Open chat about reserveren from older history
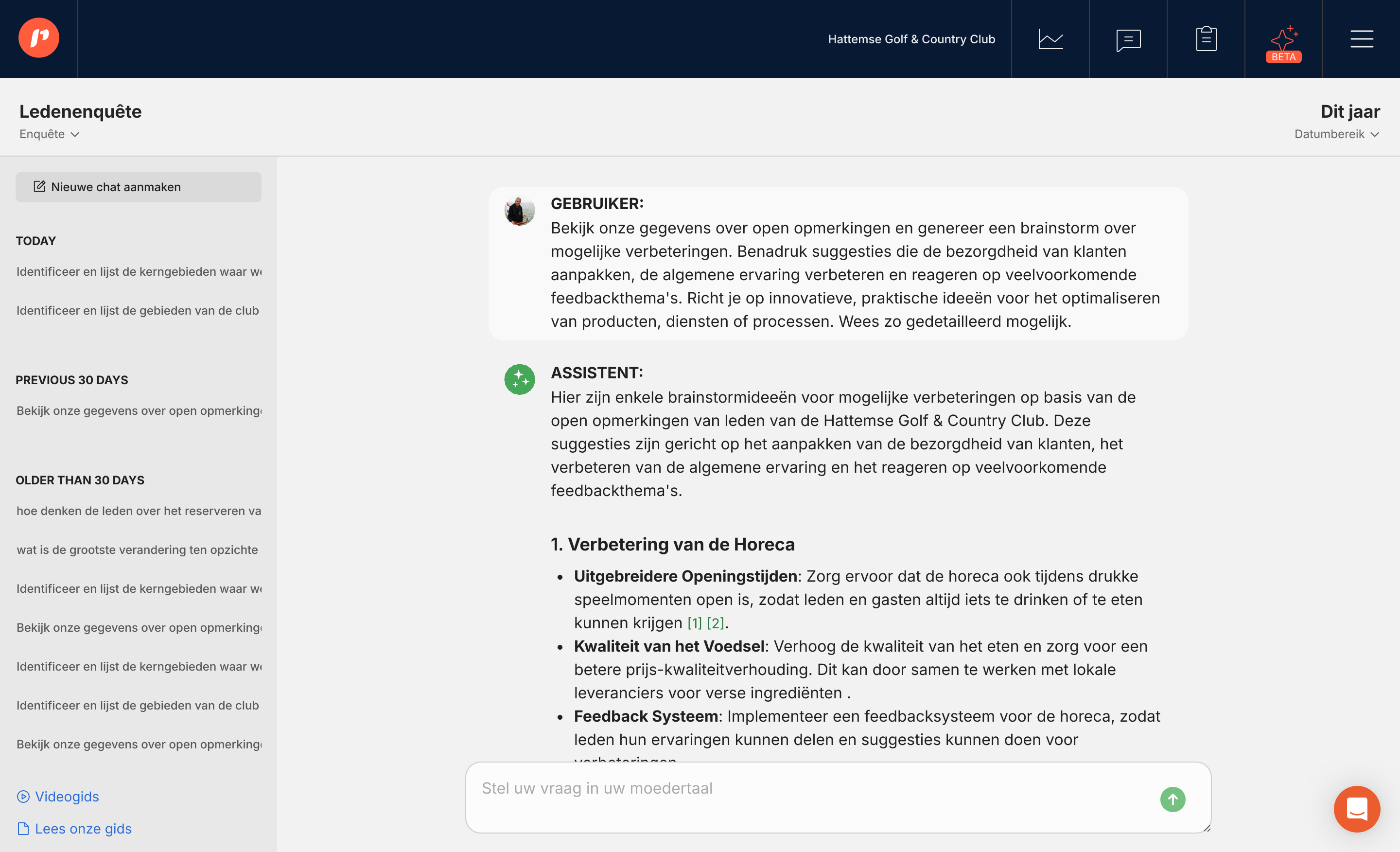Image resolution: width=1400 pixels, height=852 pixels. (138, 511)
